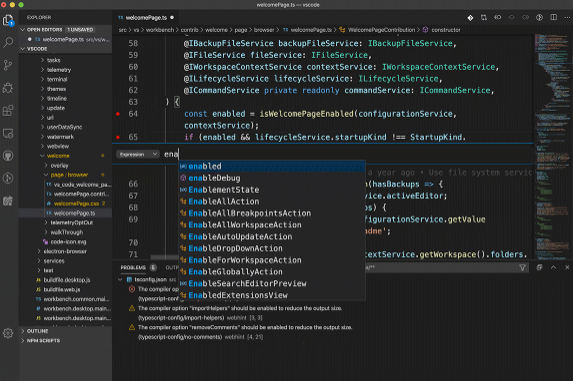
Task: Select EnablementState suggestion
Action: coord(272,190)
